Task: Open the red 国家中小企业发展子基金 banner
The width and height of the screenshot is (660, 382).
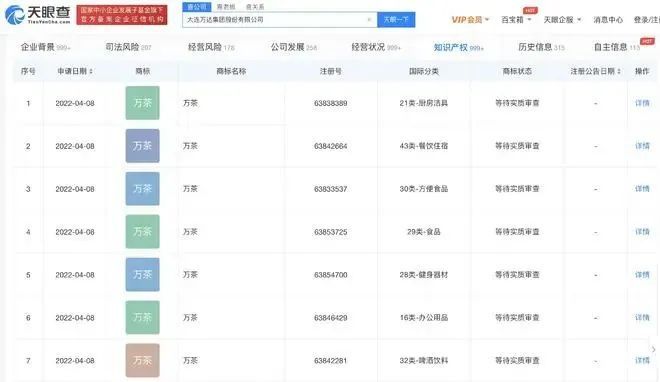Action: pos(122,15)
